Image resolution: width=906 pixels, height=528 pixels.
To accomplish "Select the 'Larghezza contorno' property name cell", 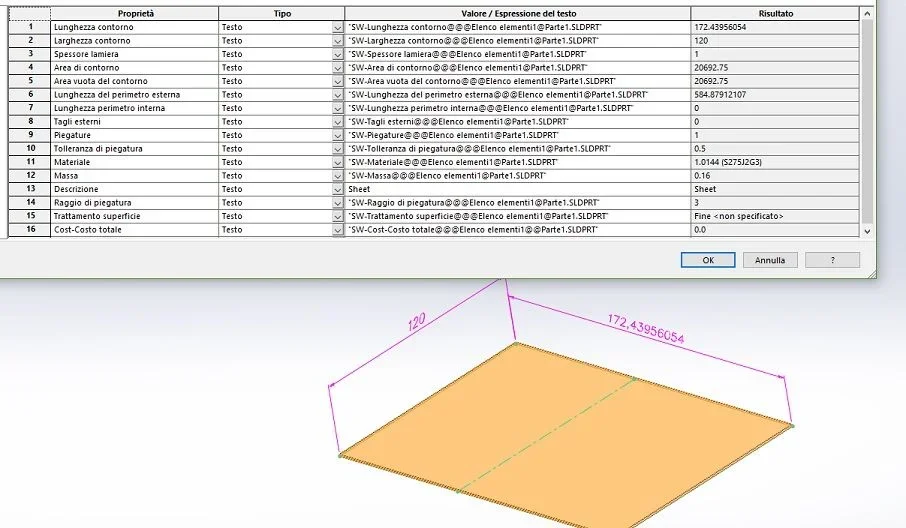I will [135, 41].
